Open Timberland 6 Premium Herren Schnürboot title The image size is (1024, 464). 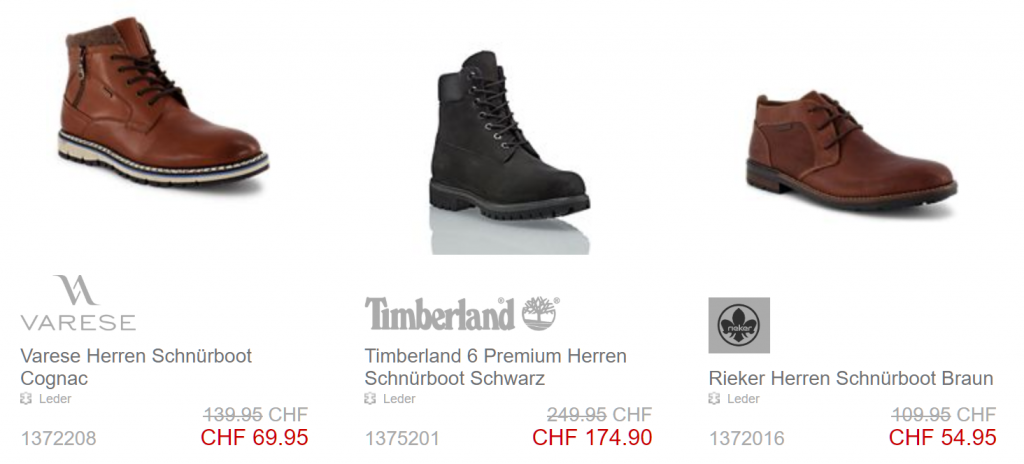click(495, 367)
